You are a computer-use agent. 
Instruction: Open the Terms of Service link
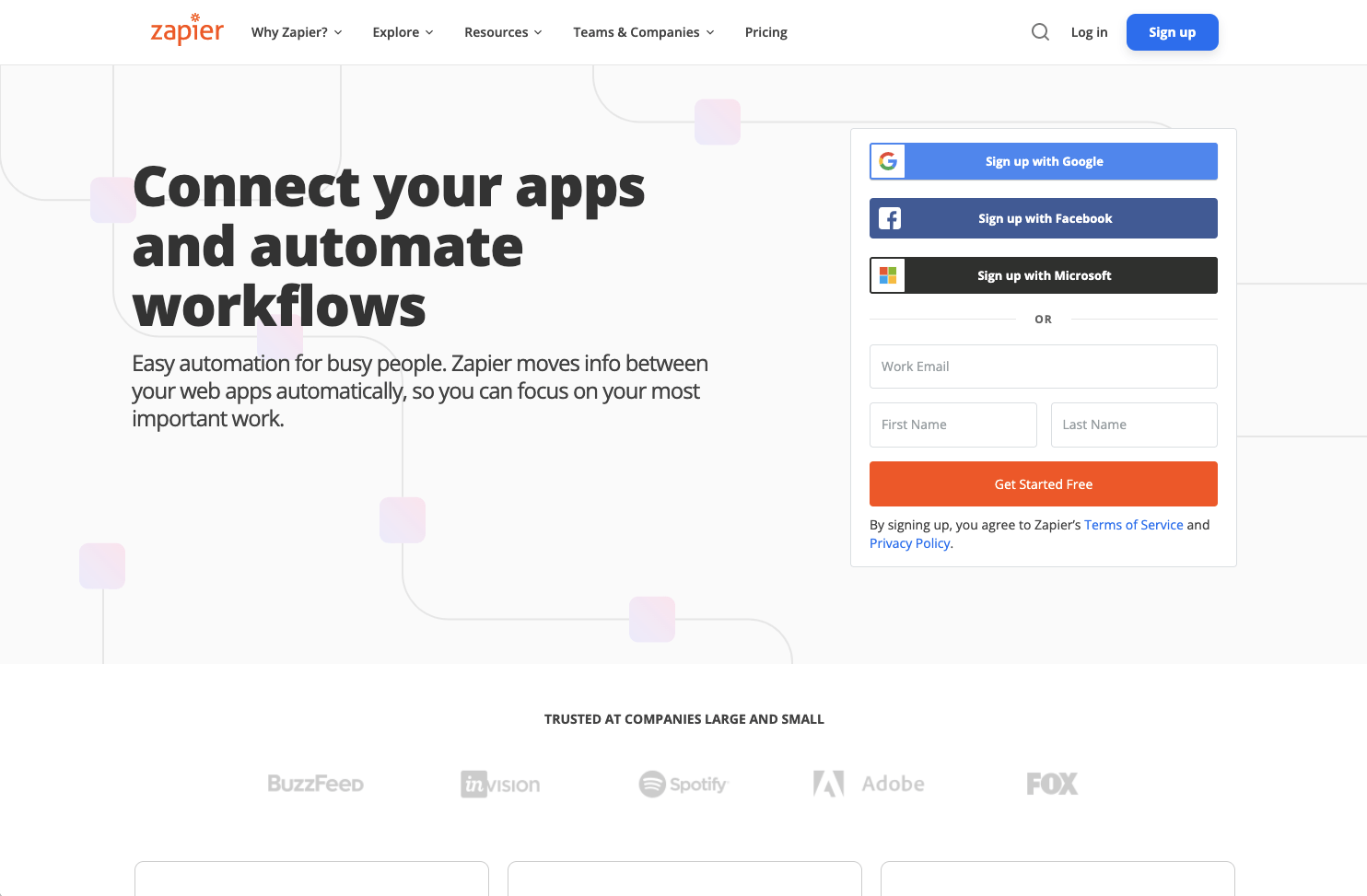coord(1133,524)
